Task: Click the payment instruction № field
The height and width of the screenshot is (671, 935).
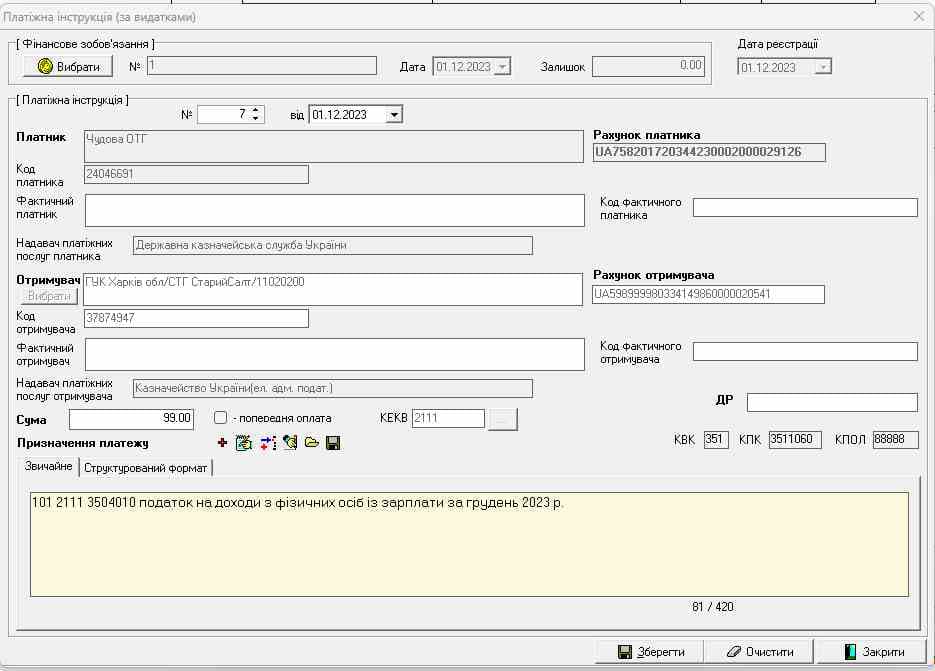Action: (224, 115)
